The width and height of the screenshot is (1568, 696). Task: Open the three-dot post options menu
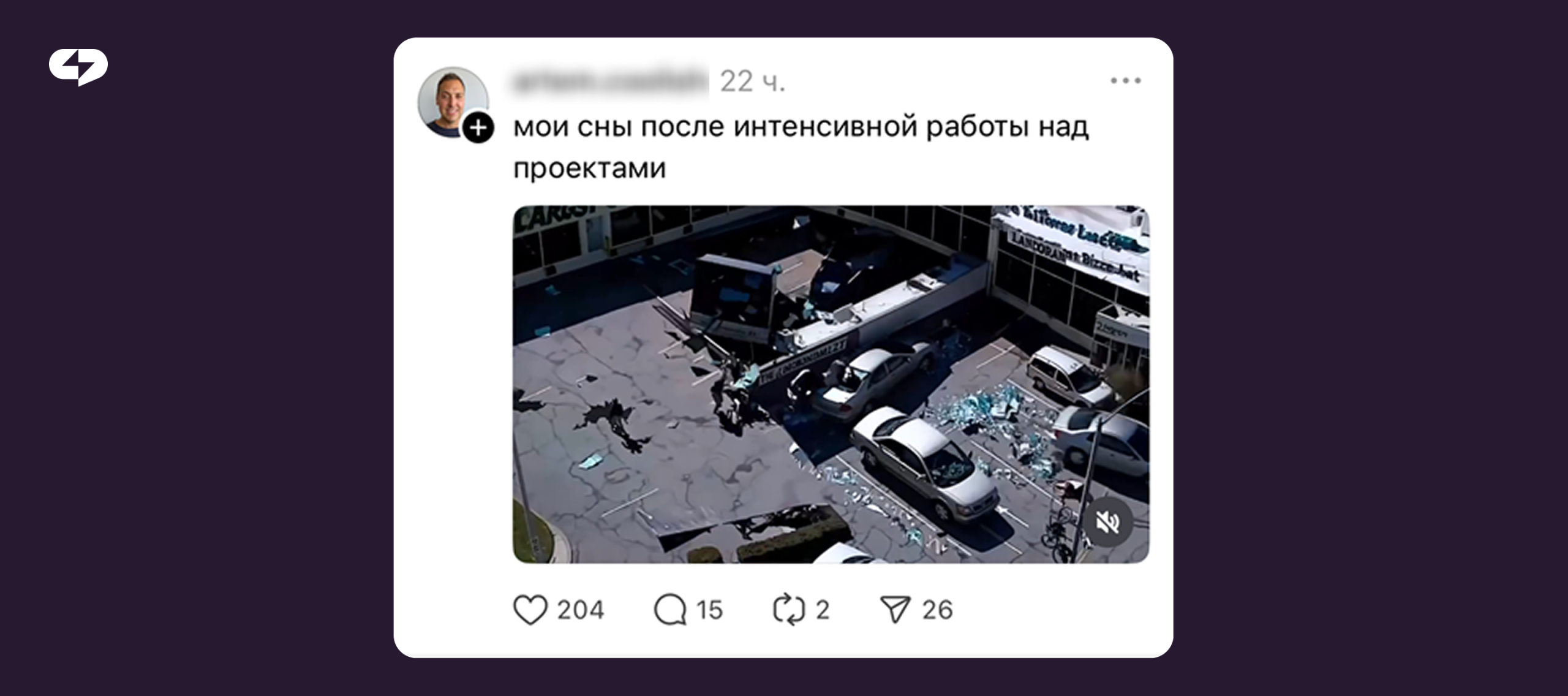[1126, 81]
